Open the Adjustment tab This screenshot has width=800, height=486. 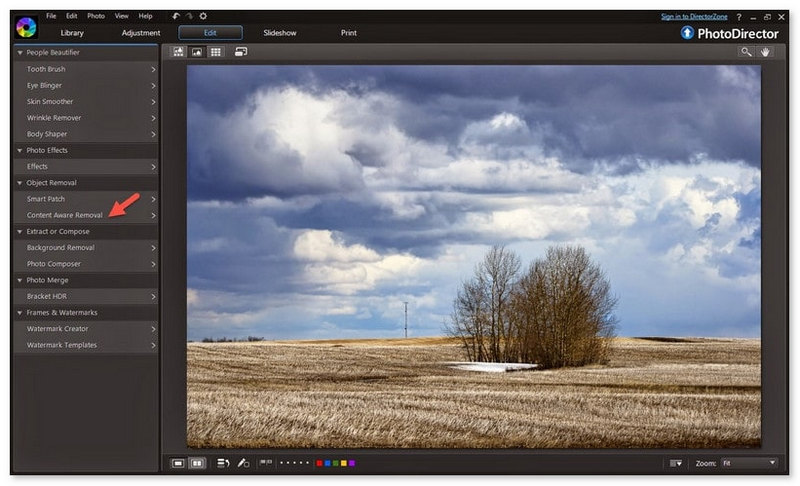(141, 33)
